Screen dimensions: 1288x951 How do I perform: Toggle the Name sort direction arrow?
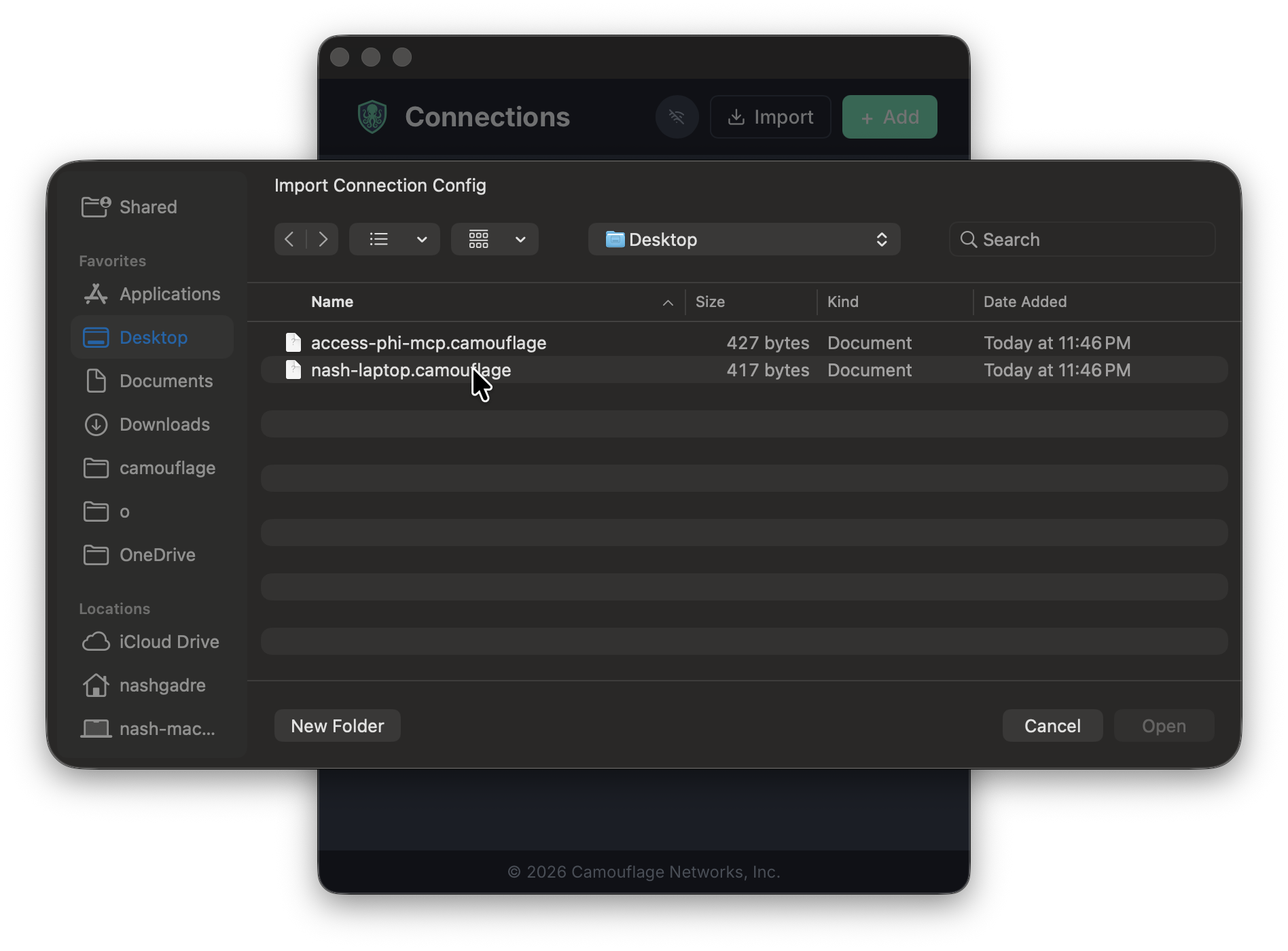coord(668,303)
